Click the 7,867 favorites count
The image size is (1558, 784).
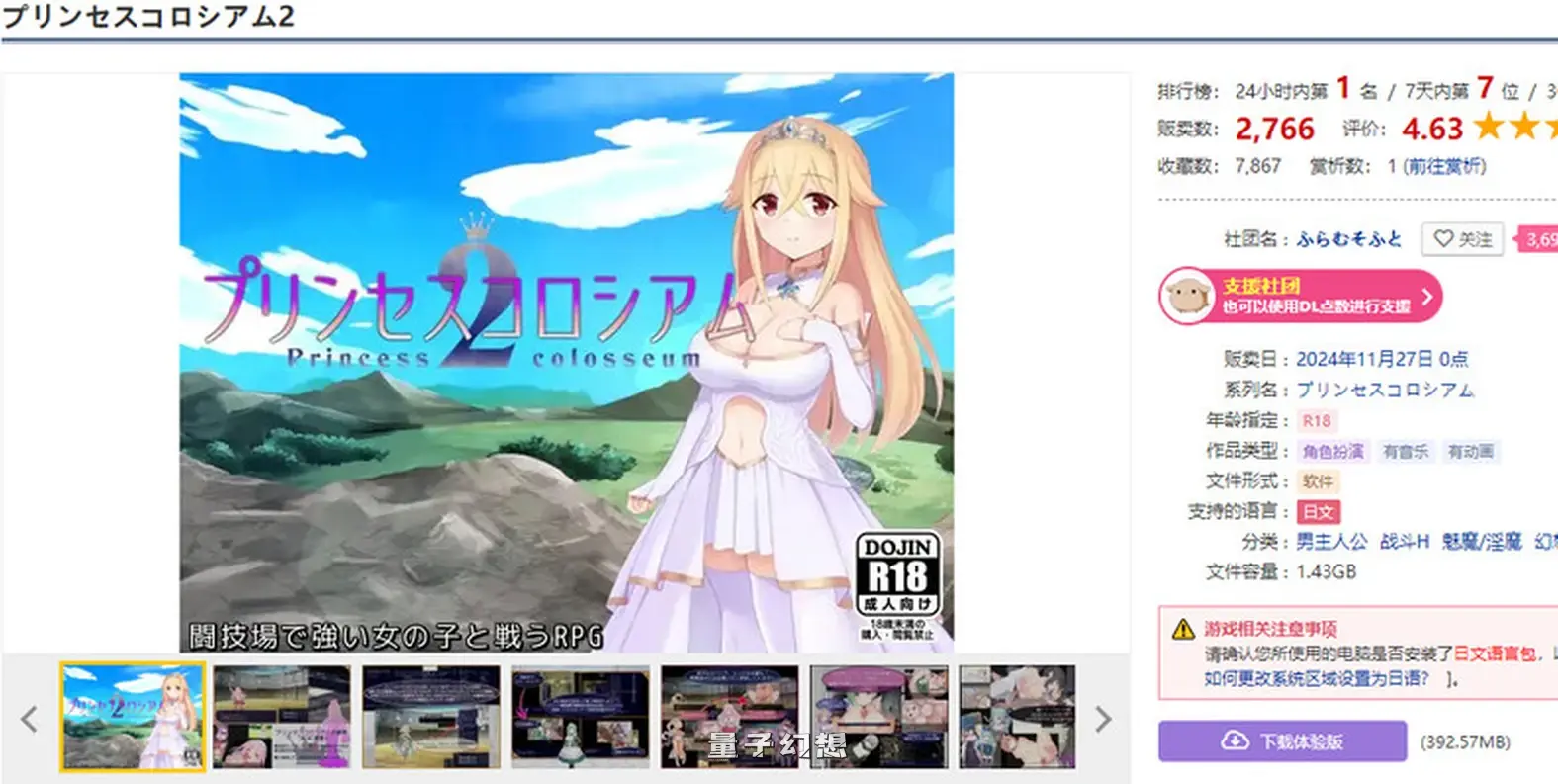pos(1257,166)
